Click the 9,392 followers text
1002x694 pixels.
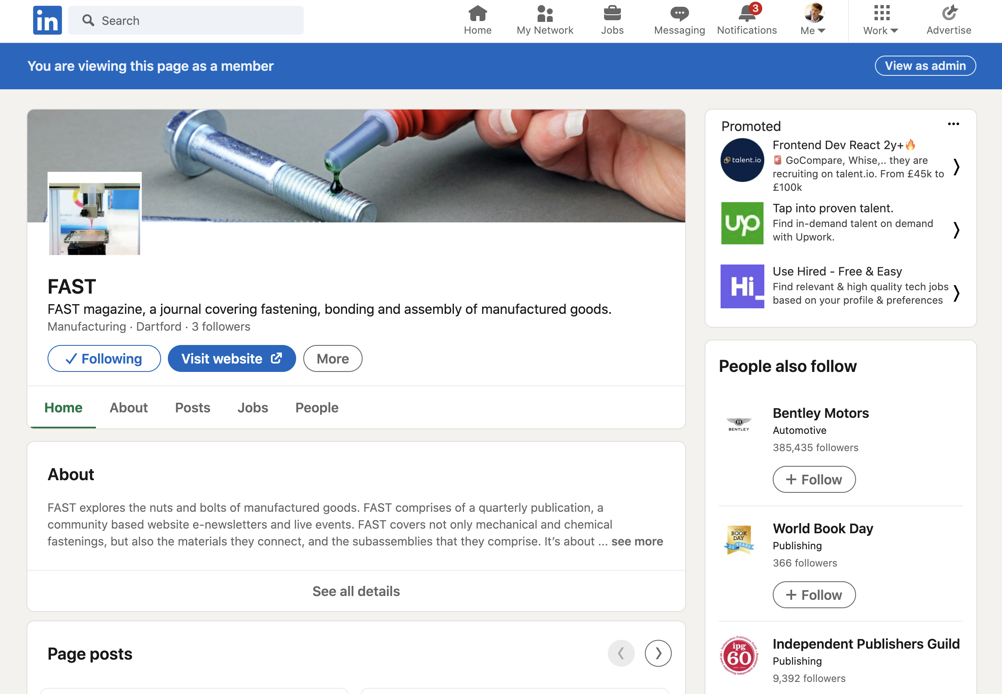click(809, 678)
